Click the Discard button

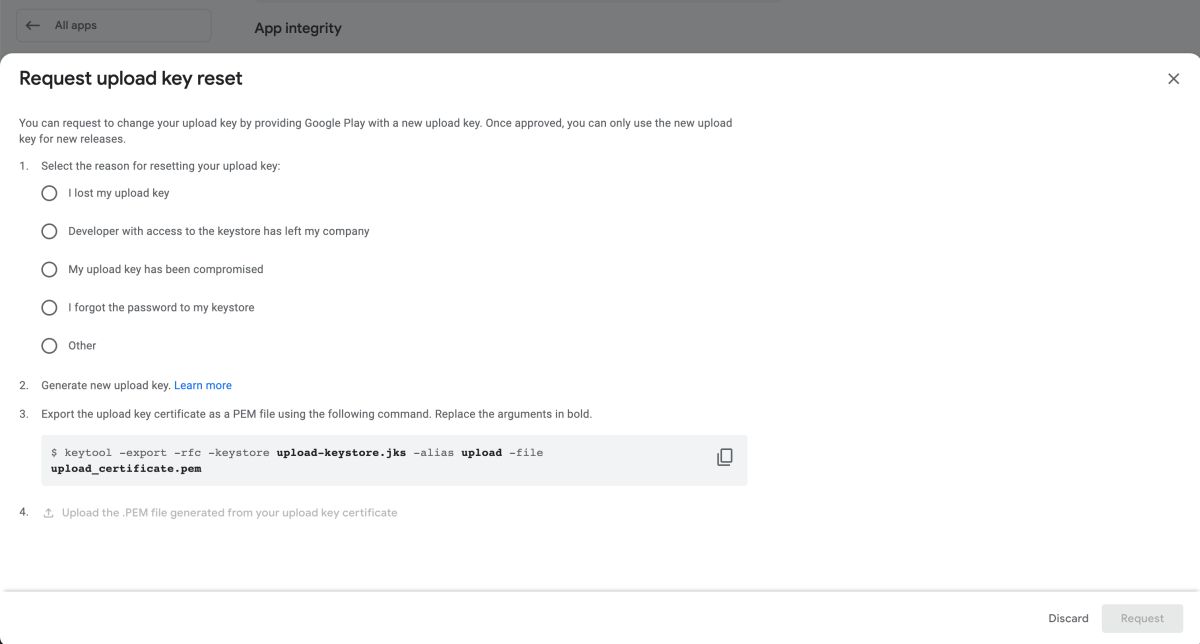pyautogui.click(x=1068, y=618)
